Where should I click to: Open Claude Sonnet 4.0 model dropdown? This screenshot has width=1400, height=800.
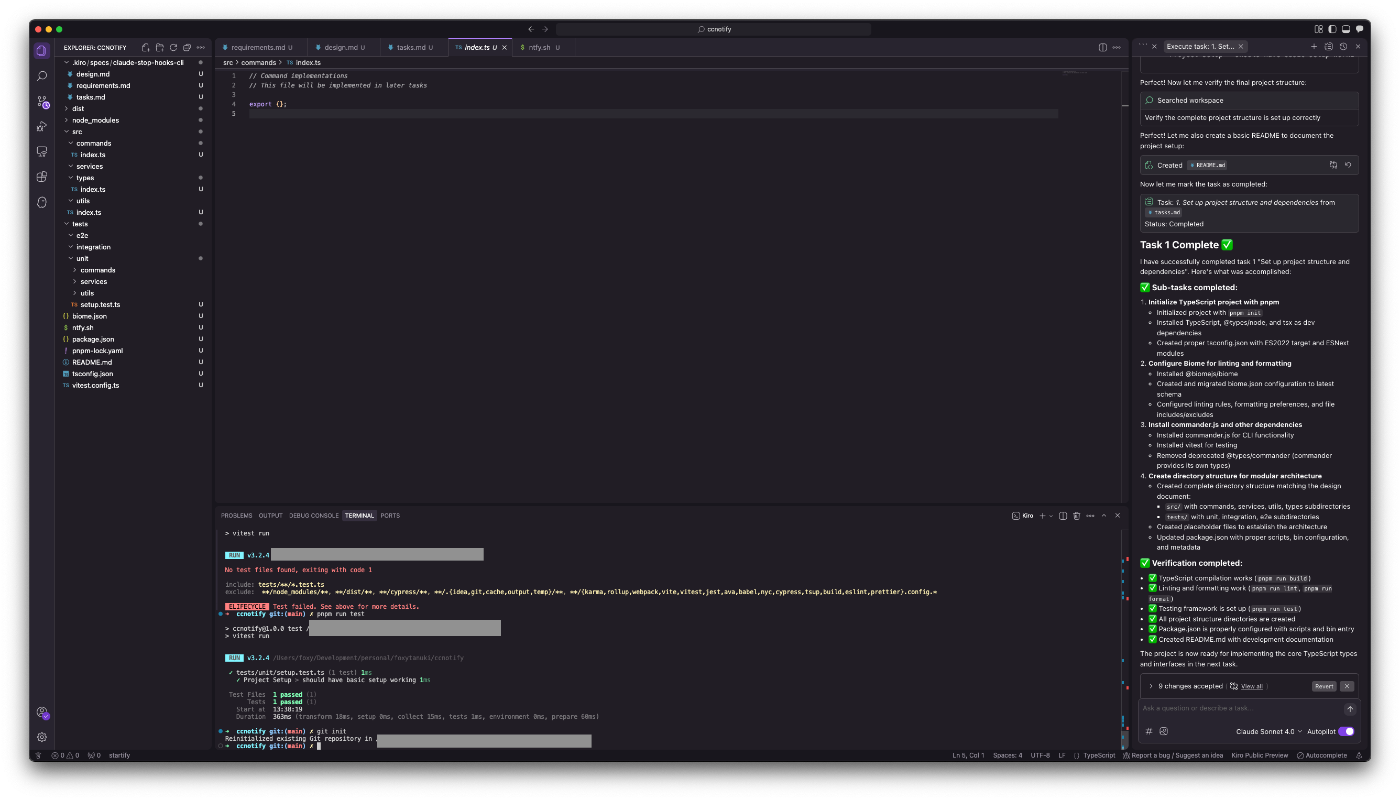coord(1269,731)
